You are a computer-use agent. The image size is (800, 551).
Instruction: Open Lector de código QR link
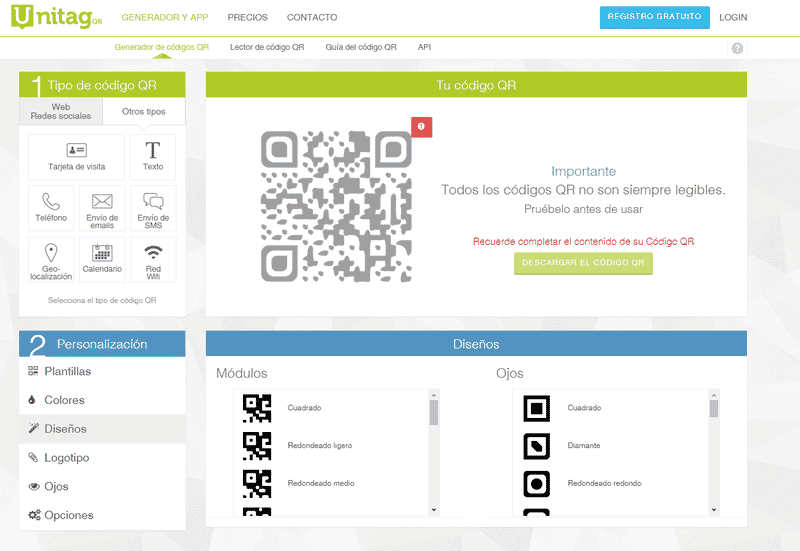tap(267, 47)
